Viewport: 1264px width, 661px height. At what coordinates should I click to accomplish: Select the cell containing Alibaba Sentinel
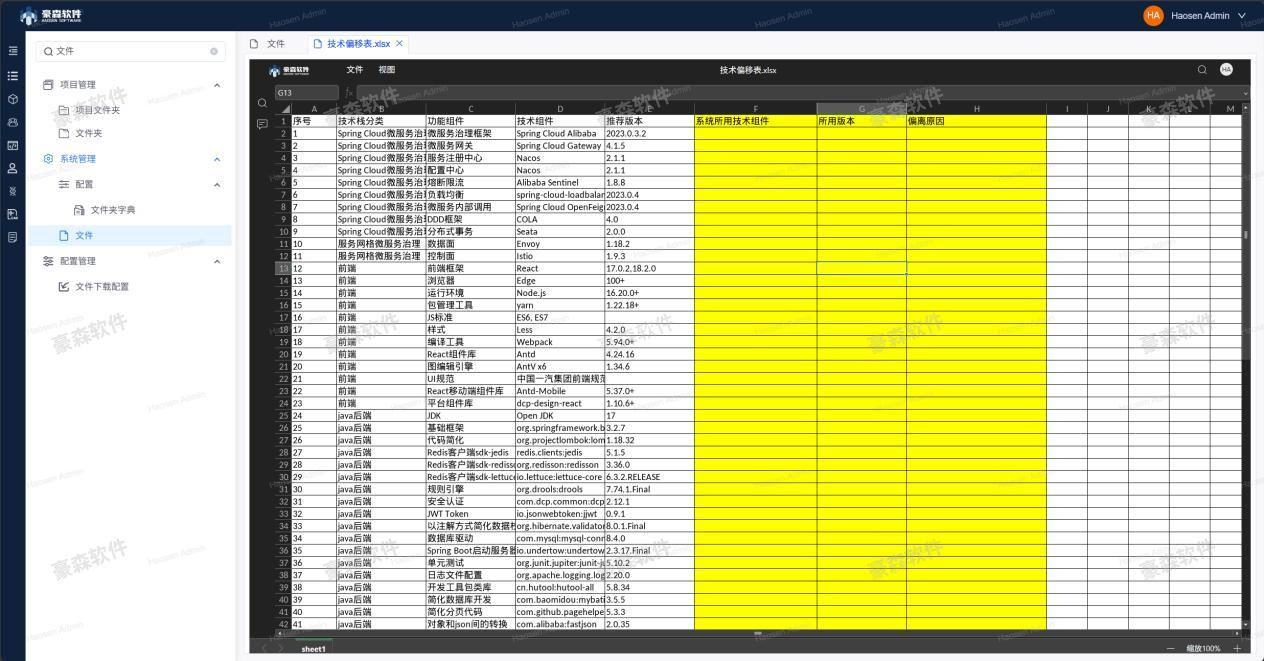pyautogui.click(x=560, y=182)
